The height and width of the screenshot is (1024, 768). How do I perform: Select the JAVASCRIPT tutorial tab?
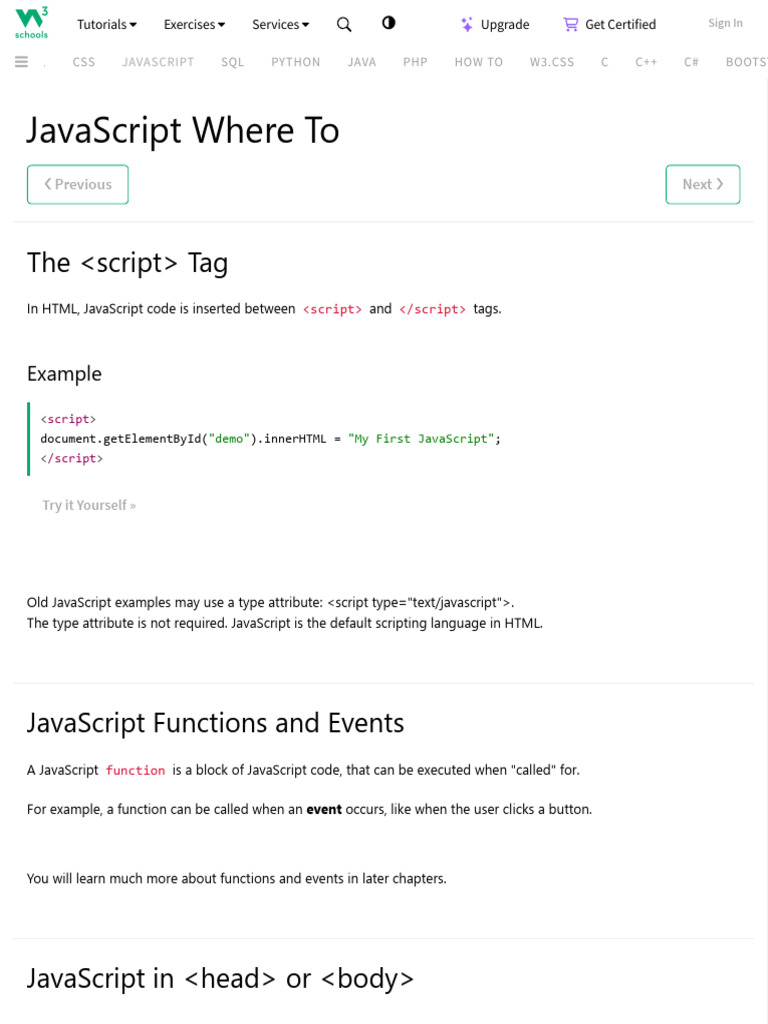pos(158,62)
